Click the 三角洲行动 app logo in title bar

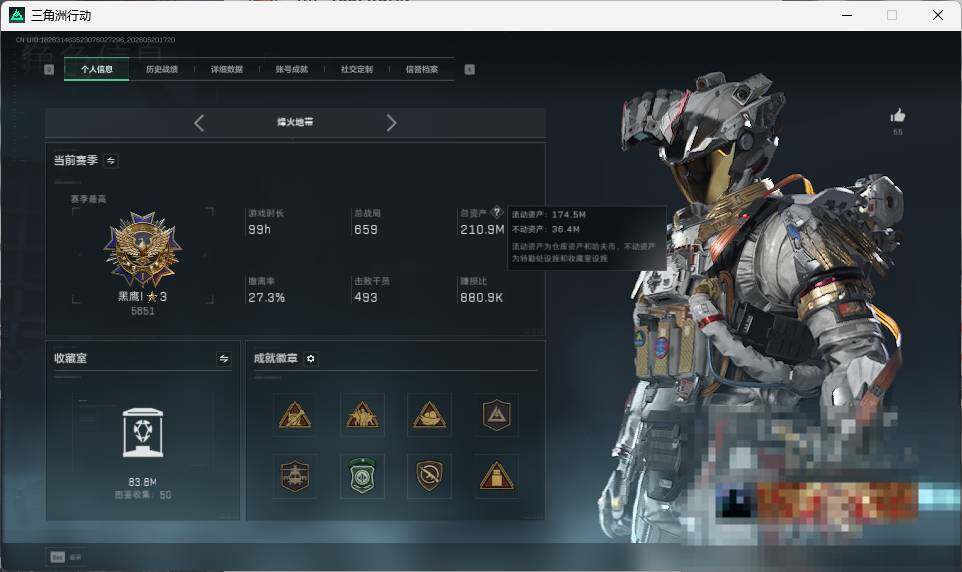coord(17,15)
